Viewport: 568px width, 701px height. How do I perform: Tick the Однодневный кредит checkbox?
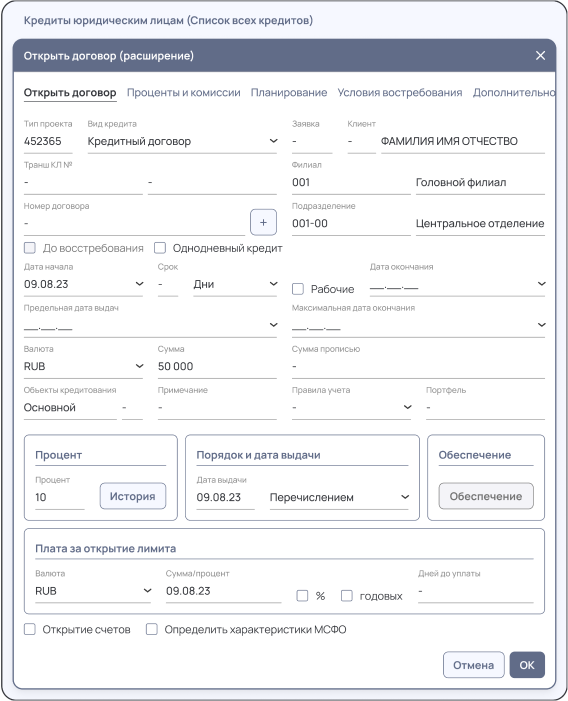(x=160, y=248)
